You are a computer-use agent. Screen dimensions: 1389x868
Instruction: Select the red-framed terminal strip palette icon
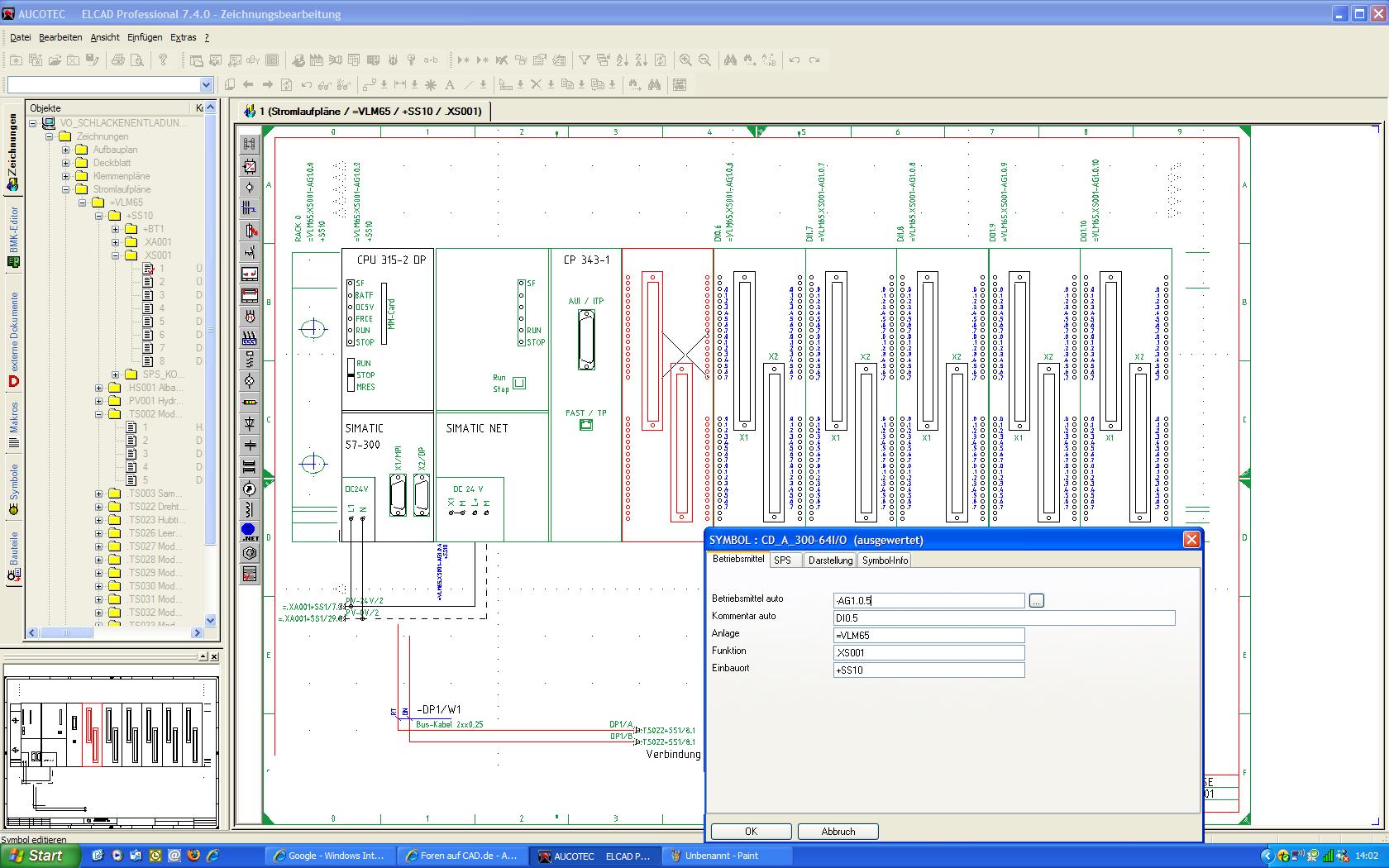[x=250, y=295]
